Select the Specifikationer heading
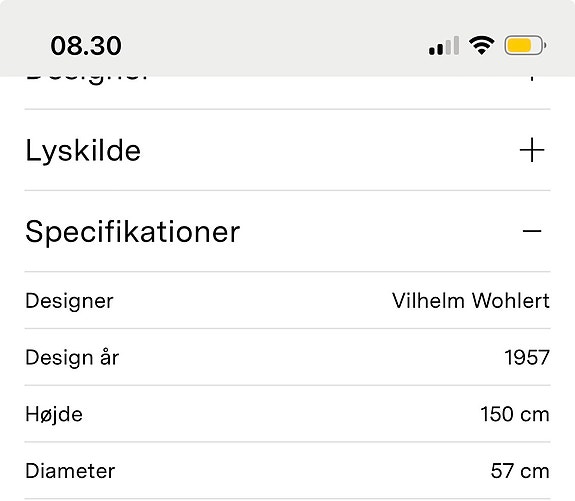 coord(132,232)
